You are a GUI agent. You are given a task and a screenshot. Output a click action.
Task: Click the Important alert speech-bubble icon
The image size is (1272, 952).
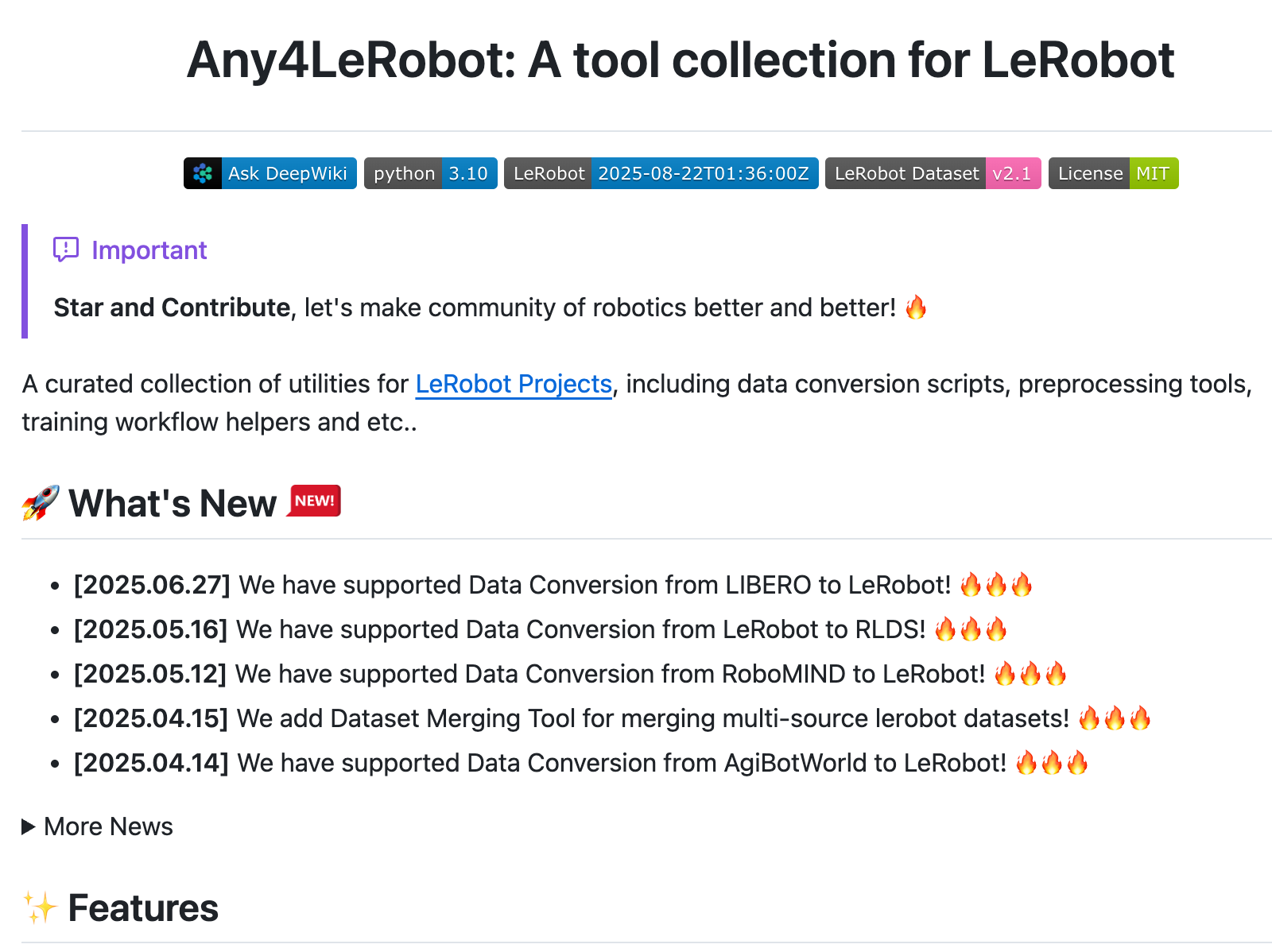click(x=65, y=250)
